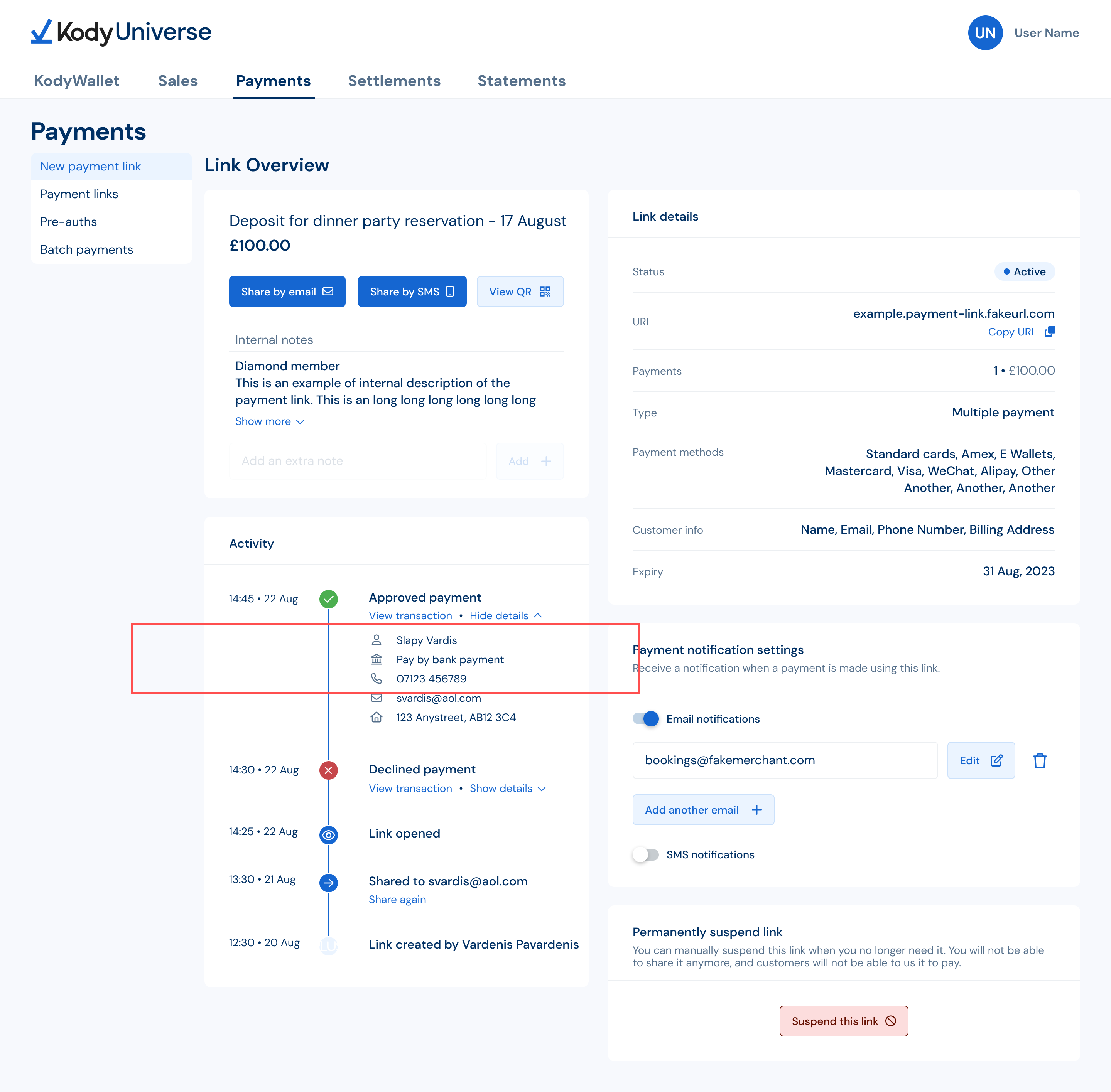The height and width of the screenshot is (1092, 1111).
Task: Click the Multiple payment type value
Action: (1003, 412)
